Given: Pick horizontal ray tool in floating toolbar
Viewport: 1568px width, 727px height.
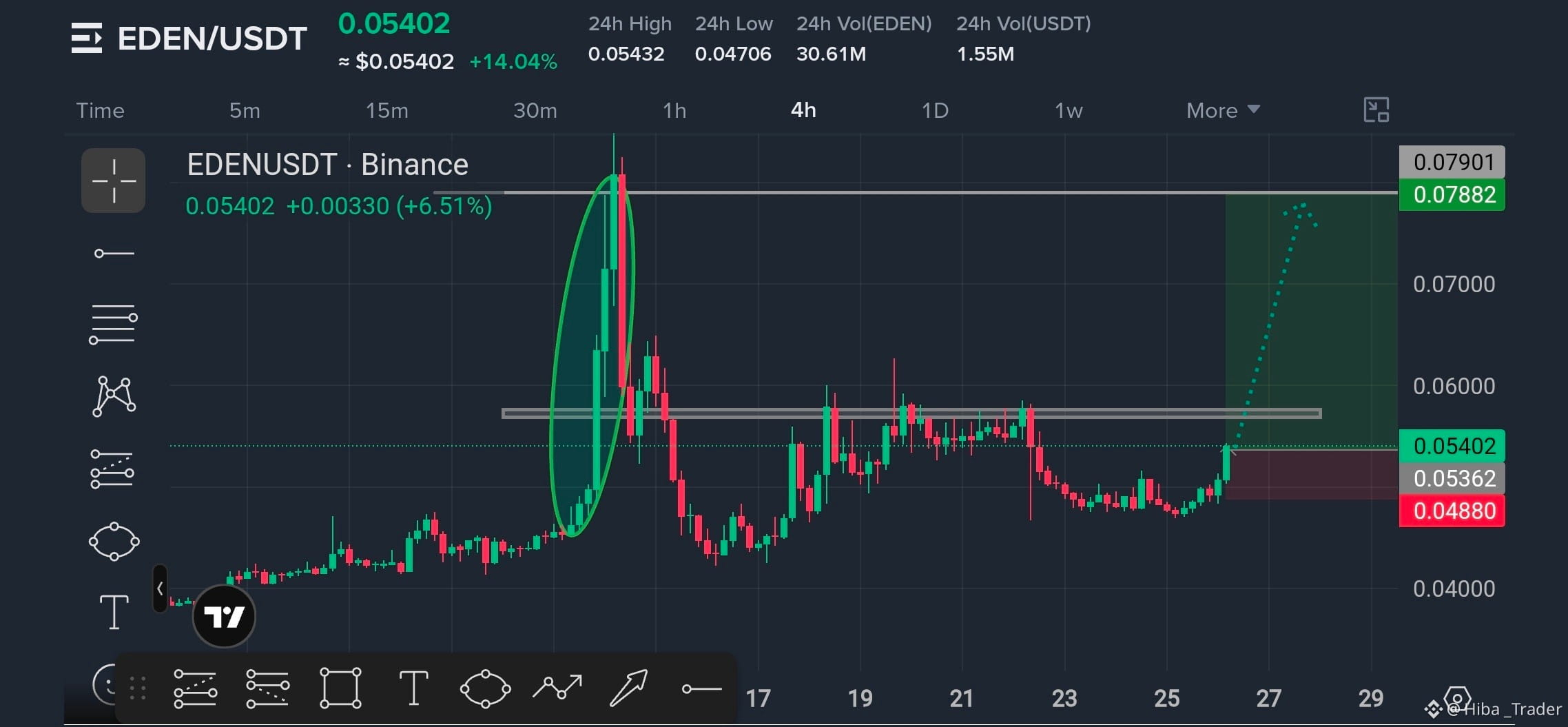Looking at the screenshot, I should (701, 688).
